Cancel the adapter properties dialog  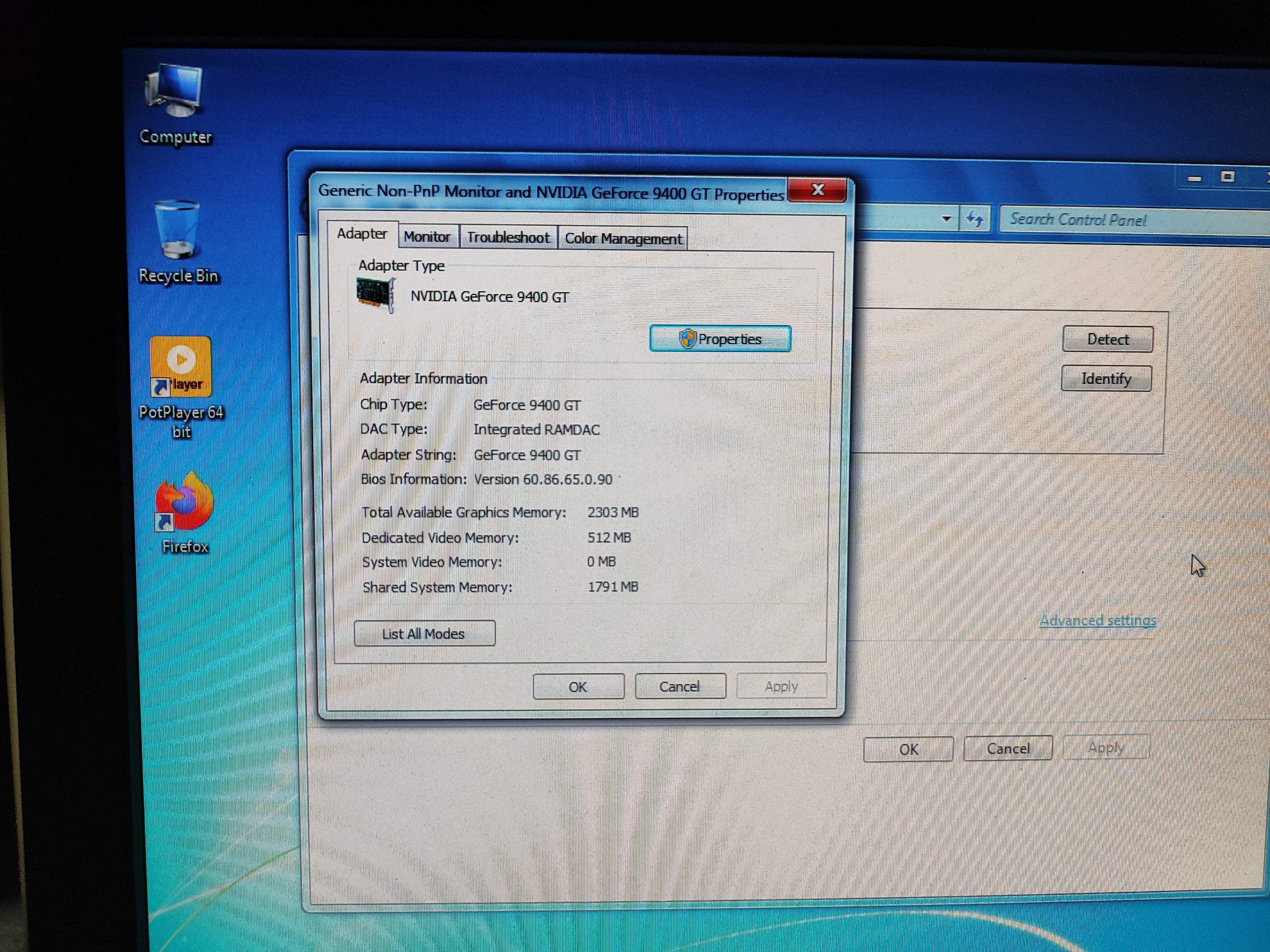point(679,686)
